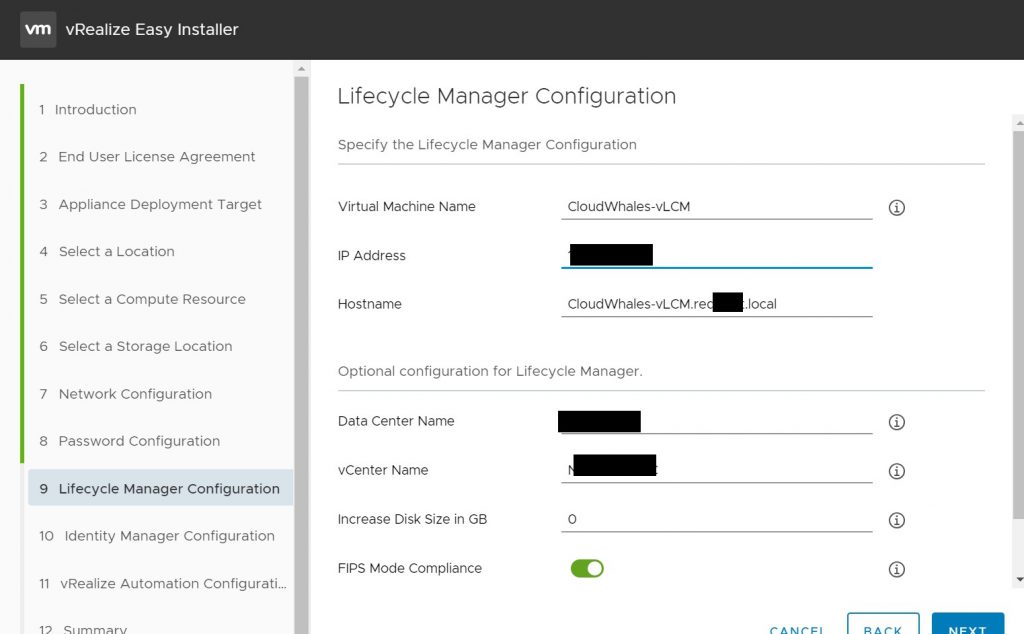Screen dimensions: 1024x634
Task: Click the sidebar vertical scrollbar track
Action: pyautogui.click(x=301, y=356)
